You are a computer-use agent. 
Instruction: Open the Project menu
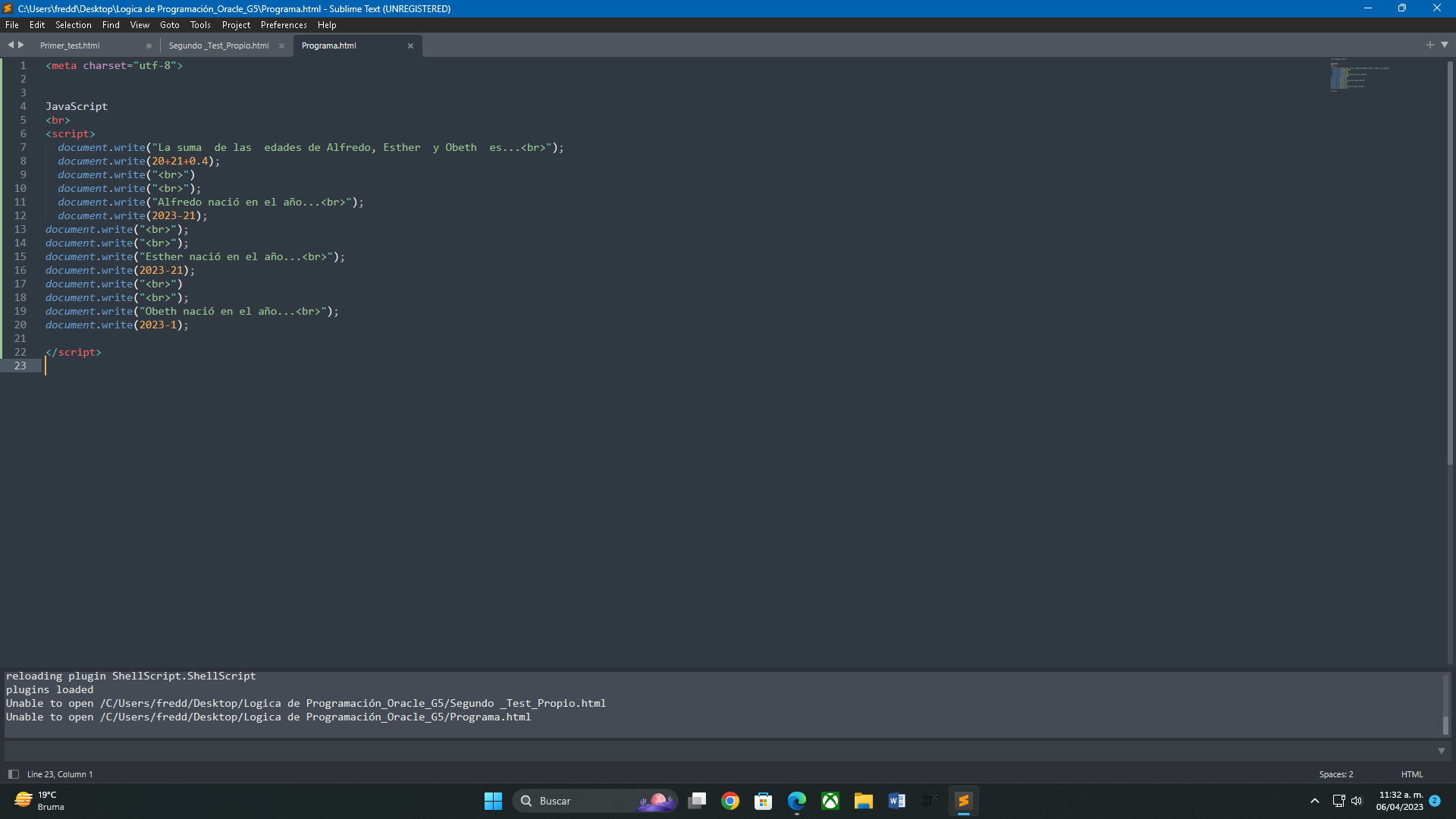pyautogui.click(x=236, y=25)
